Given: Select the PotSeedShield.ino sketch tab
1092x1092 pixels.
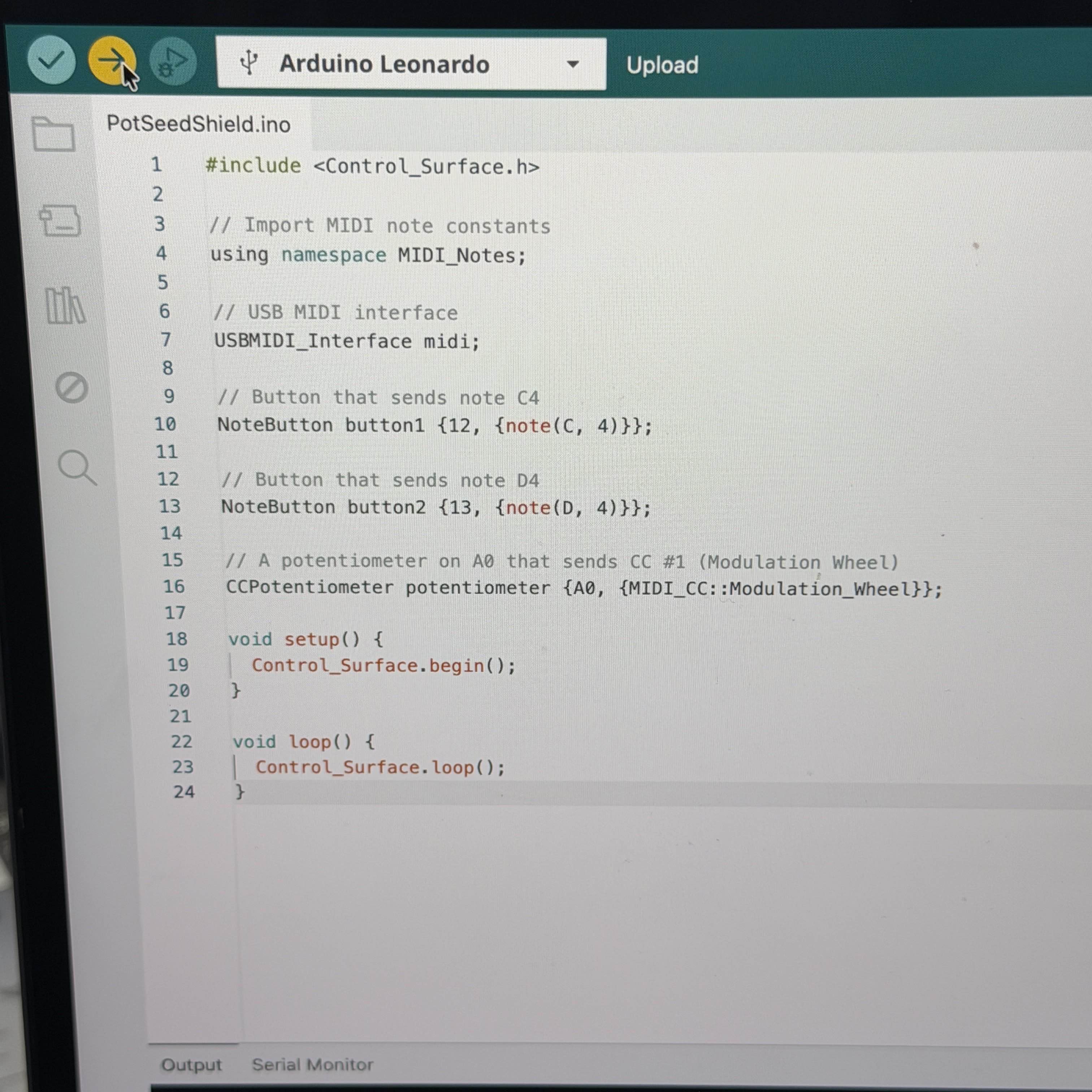Looking at the screenshot, I should coord(198,124).
